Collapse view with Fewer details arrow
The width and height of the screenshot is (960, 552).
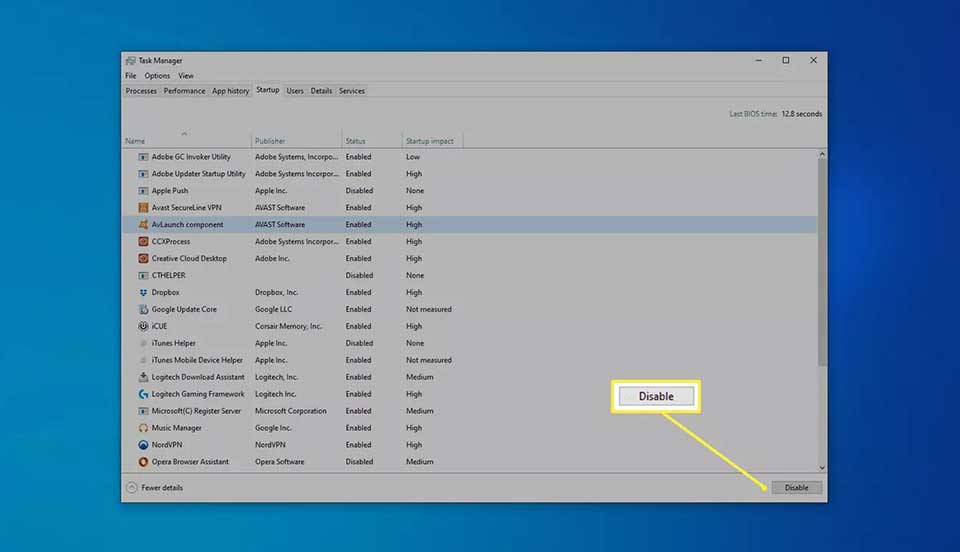tap(132, 488)
